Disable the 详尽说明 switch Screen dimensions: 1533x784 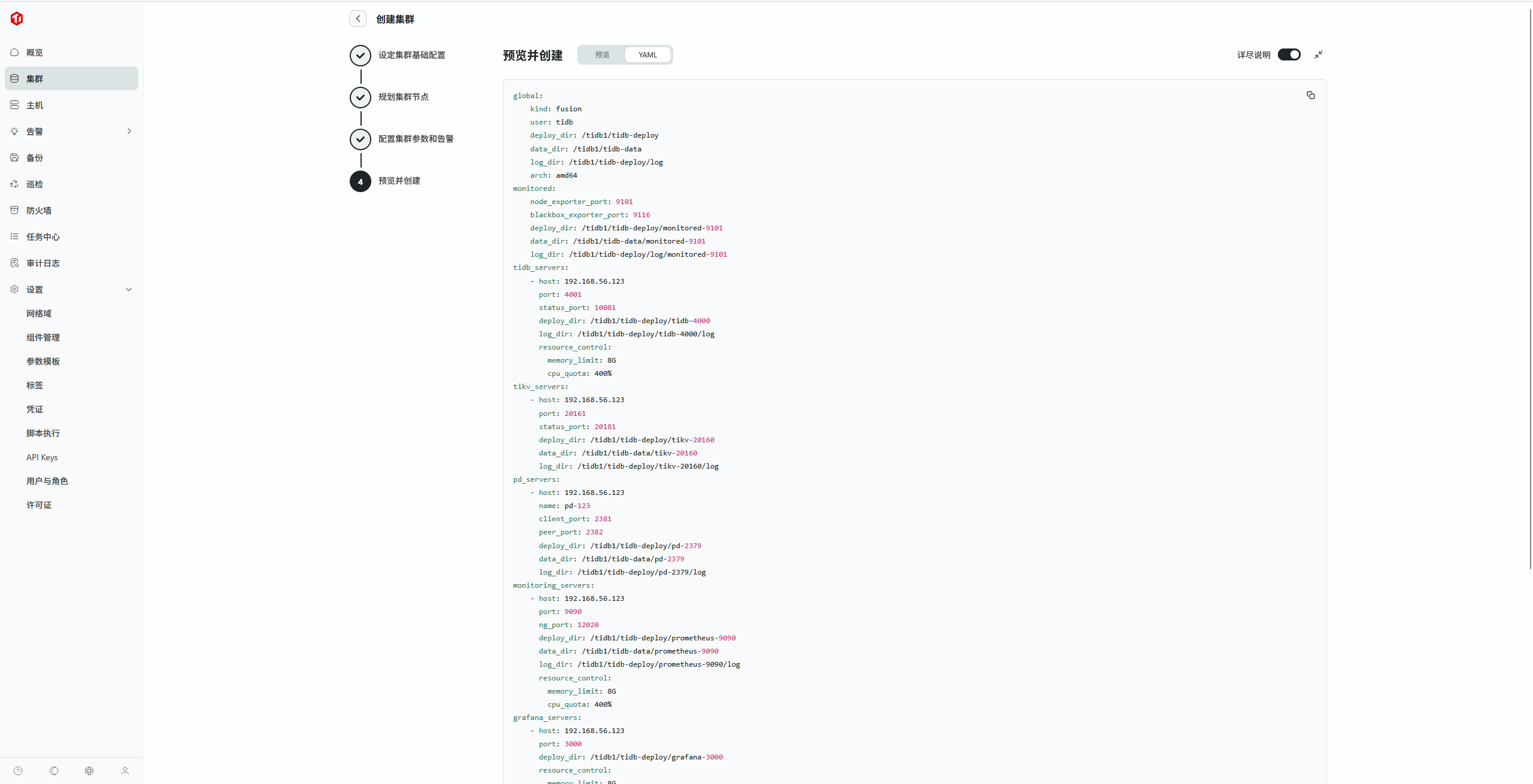coord(1289,54)
